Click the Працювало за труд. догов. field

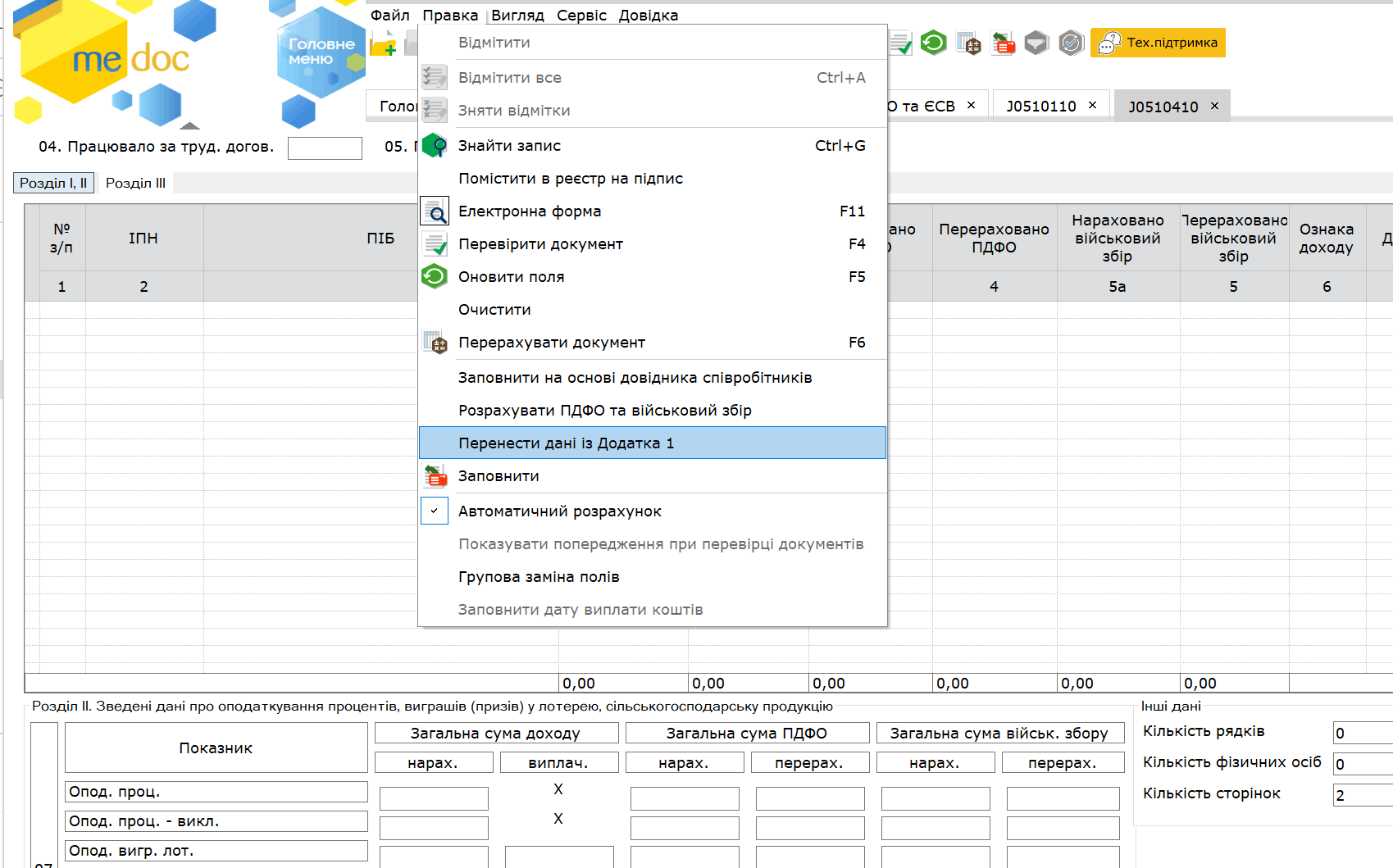click(325, 148)
